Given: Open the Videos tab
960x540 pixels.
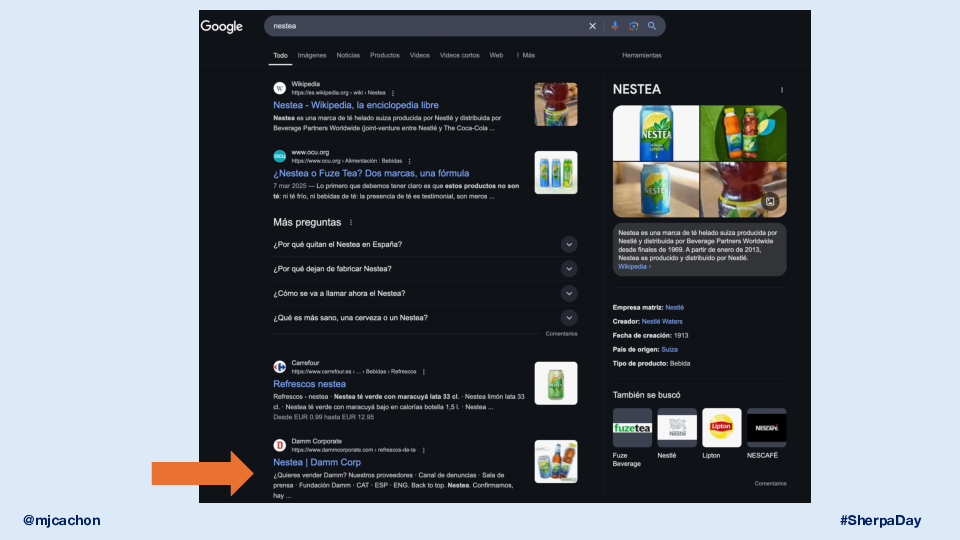Looking at the screenshot, I should coord(419,55).
